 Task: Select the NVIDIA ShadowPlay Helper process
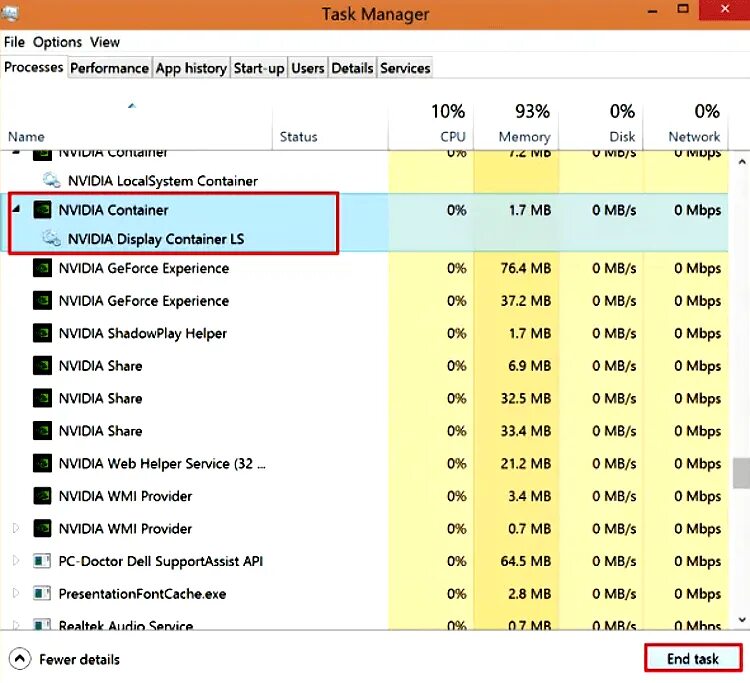364,333
